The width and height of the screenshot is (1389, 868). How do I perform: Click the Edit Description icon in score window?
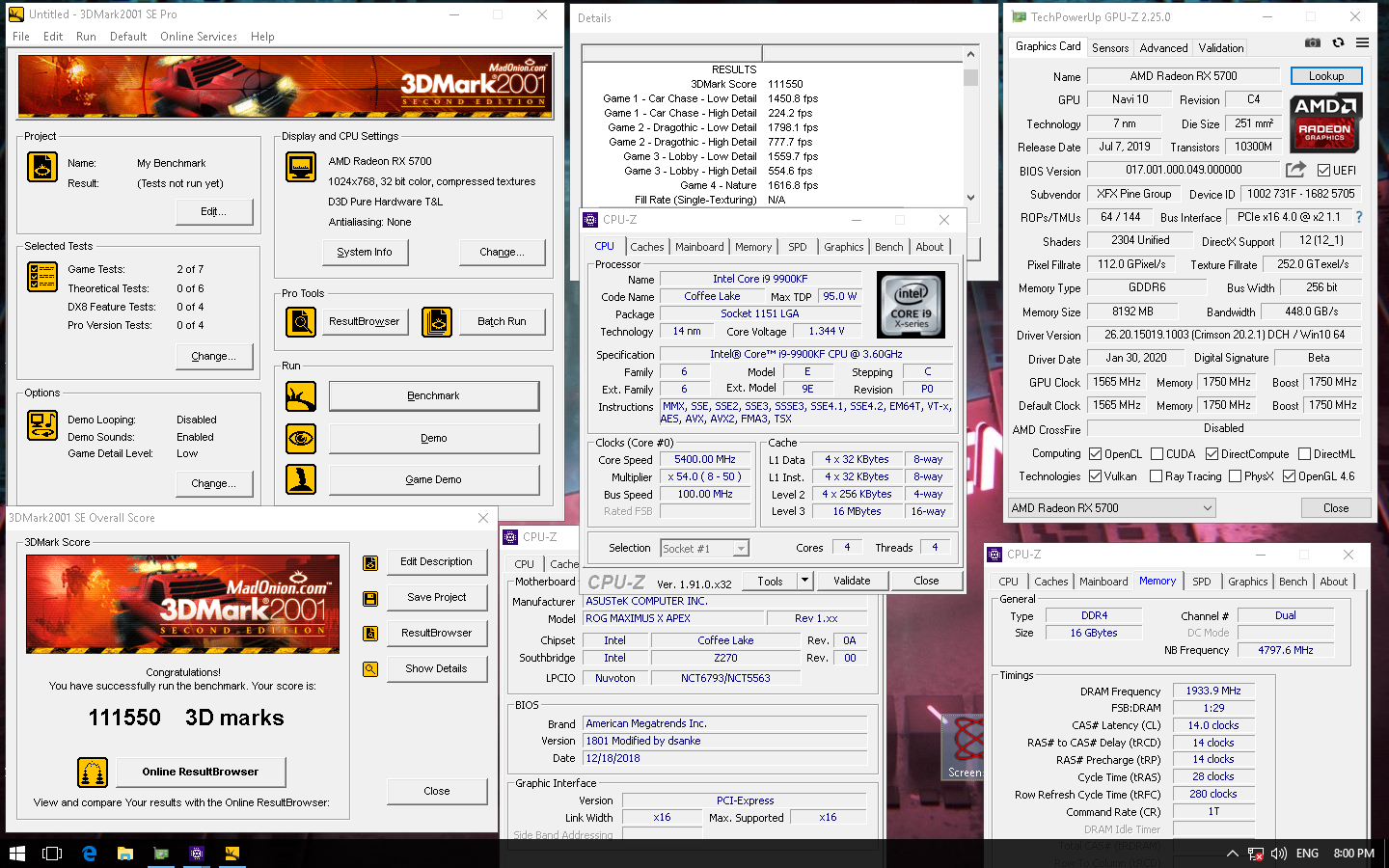(370, 563)
